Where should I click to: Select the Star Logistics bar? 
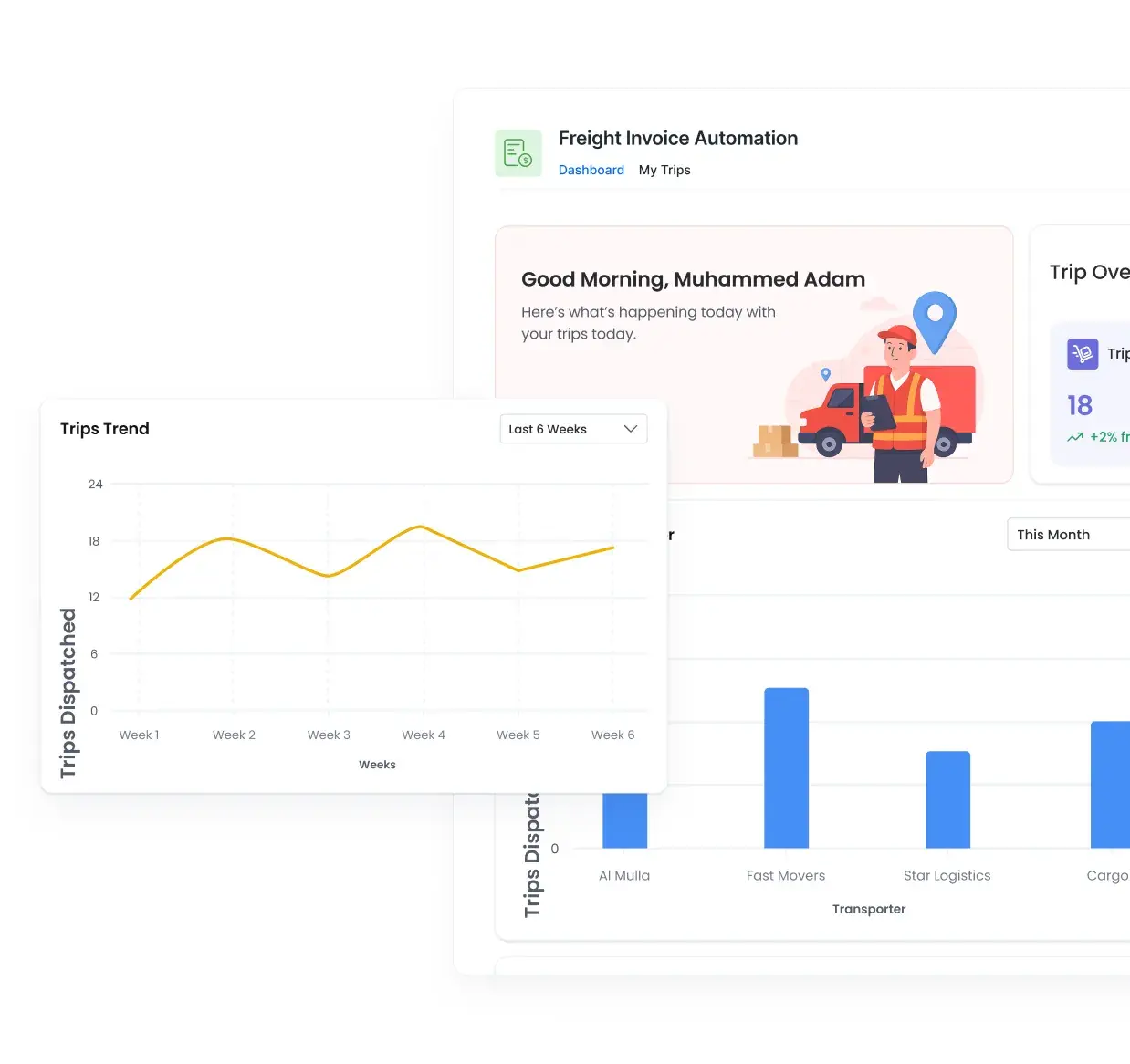click(x=947, y=799)
